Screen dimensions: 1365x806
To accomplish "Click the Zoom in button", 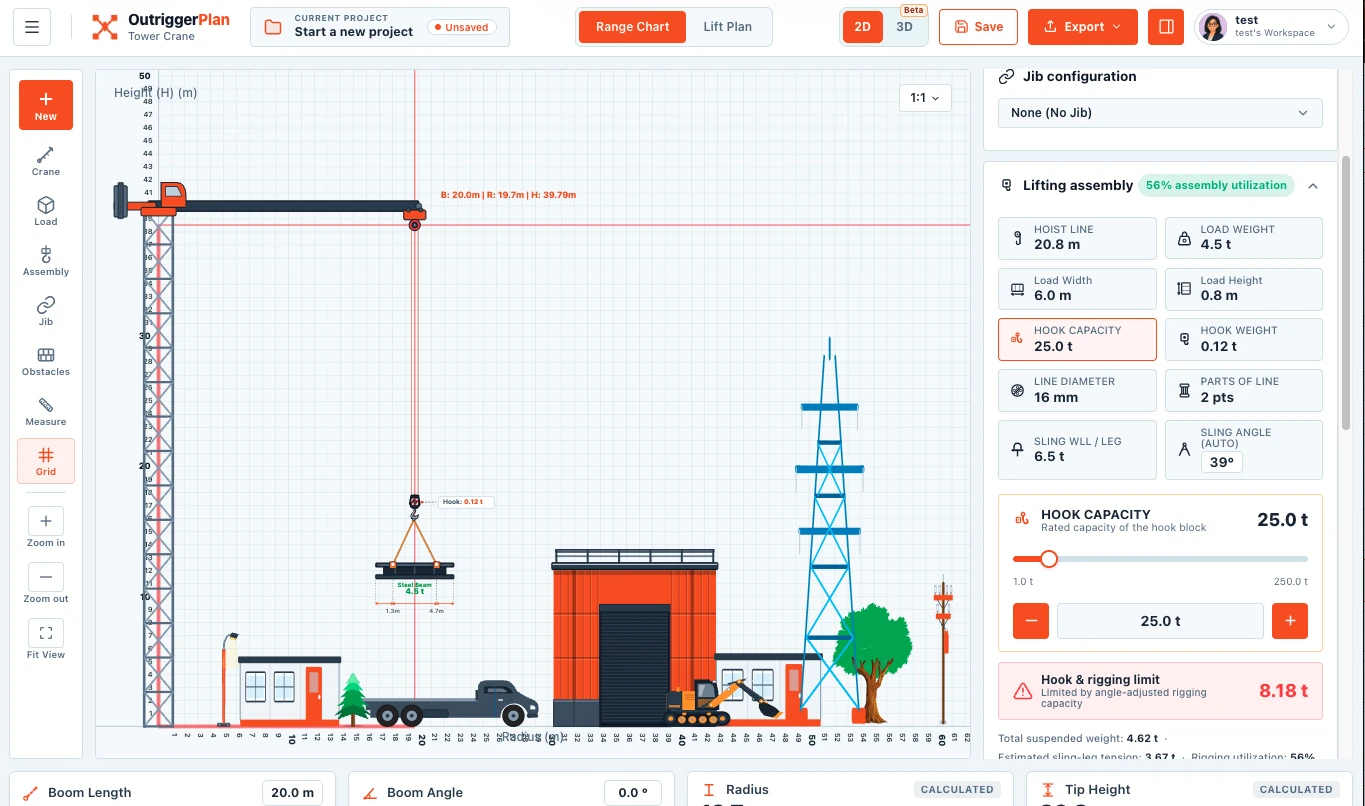I will [46, 521].
